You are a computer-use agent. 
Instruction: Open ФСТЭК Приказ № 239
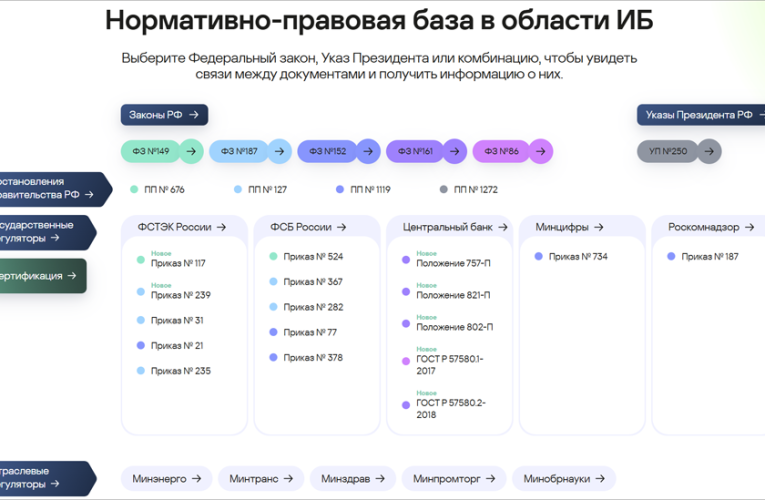174,291
